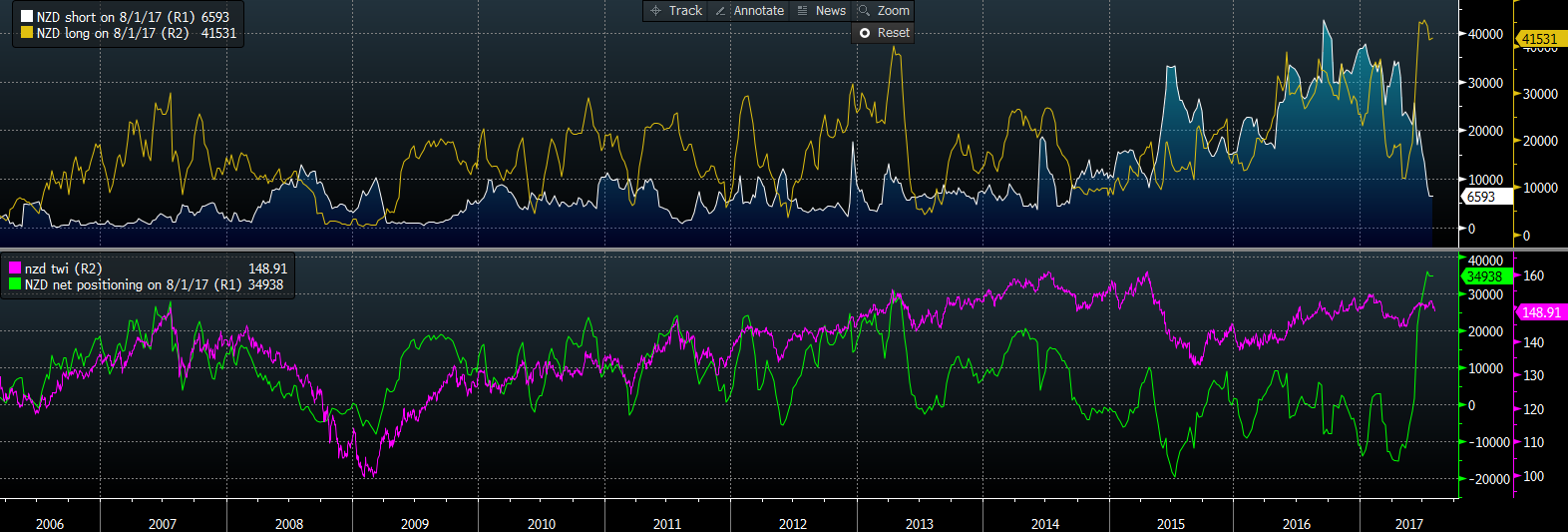This screenshot has height=532, width=1568.
Task: Click the Zoom text button
Action: point(893,11)
